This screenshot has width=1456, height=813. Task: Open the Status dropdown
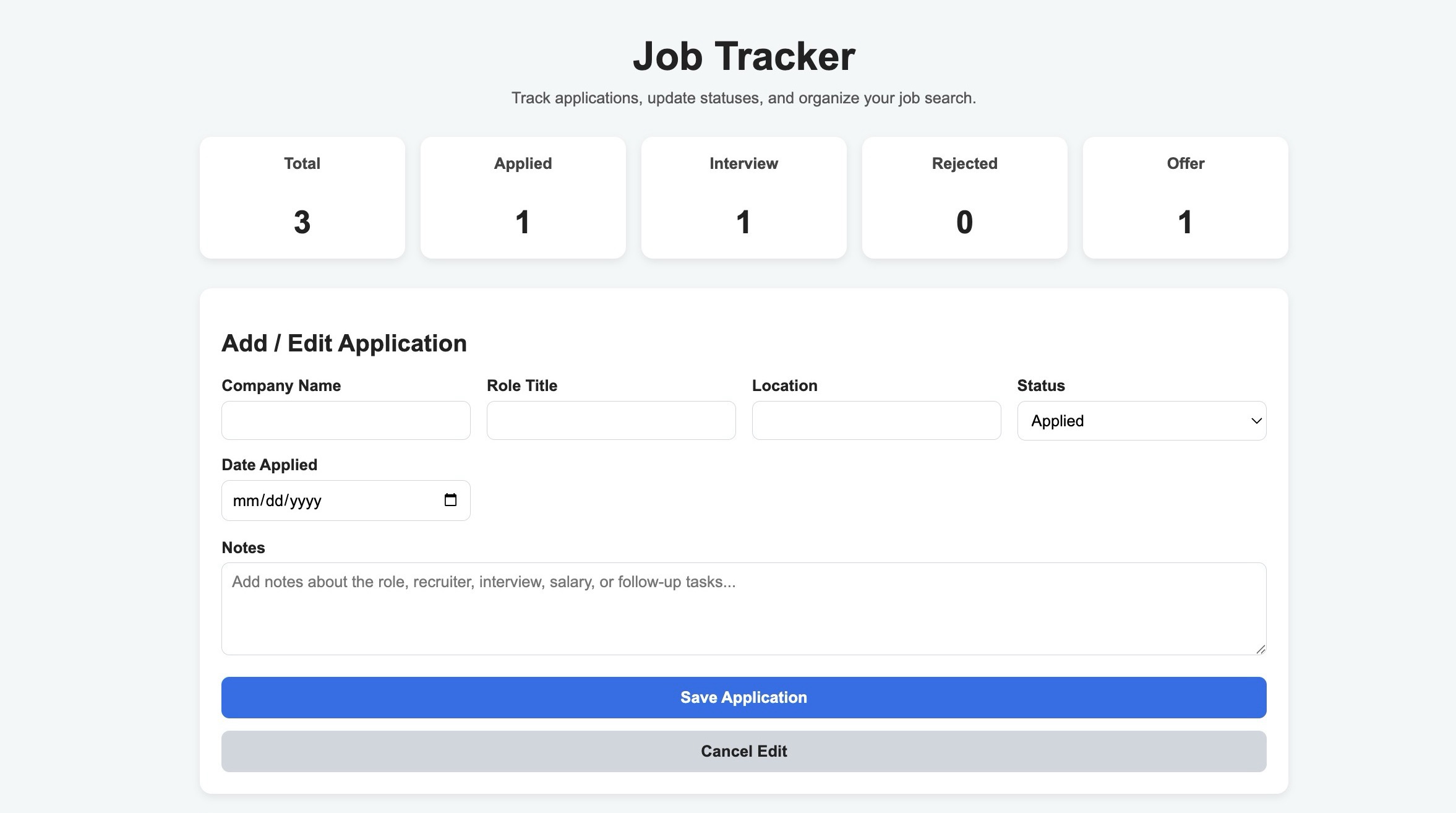tap(1141, 421)
